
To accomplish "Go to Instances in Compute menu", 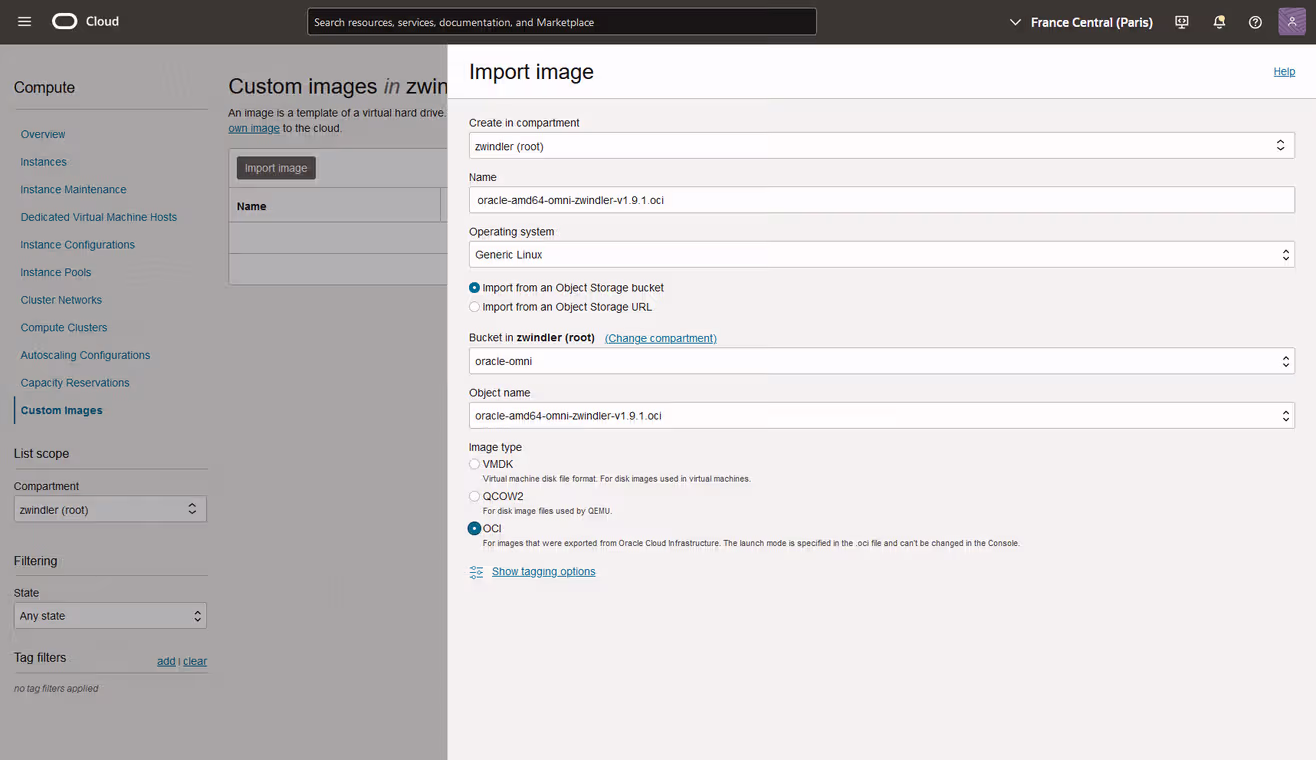I will (44, 162).
